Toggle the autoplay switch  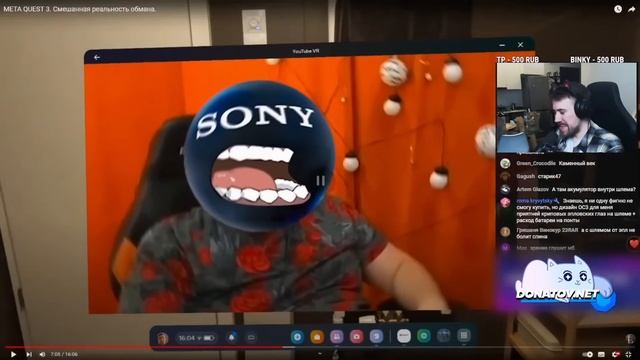tap(587, 354)
